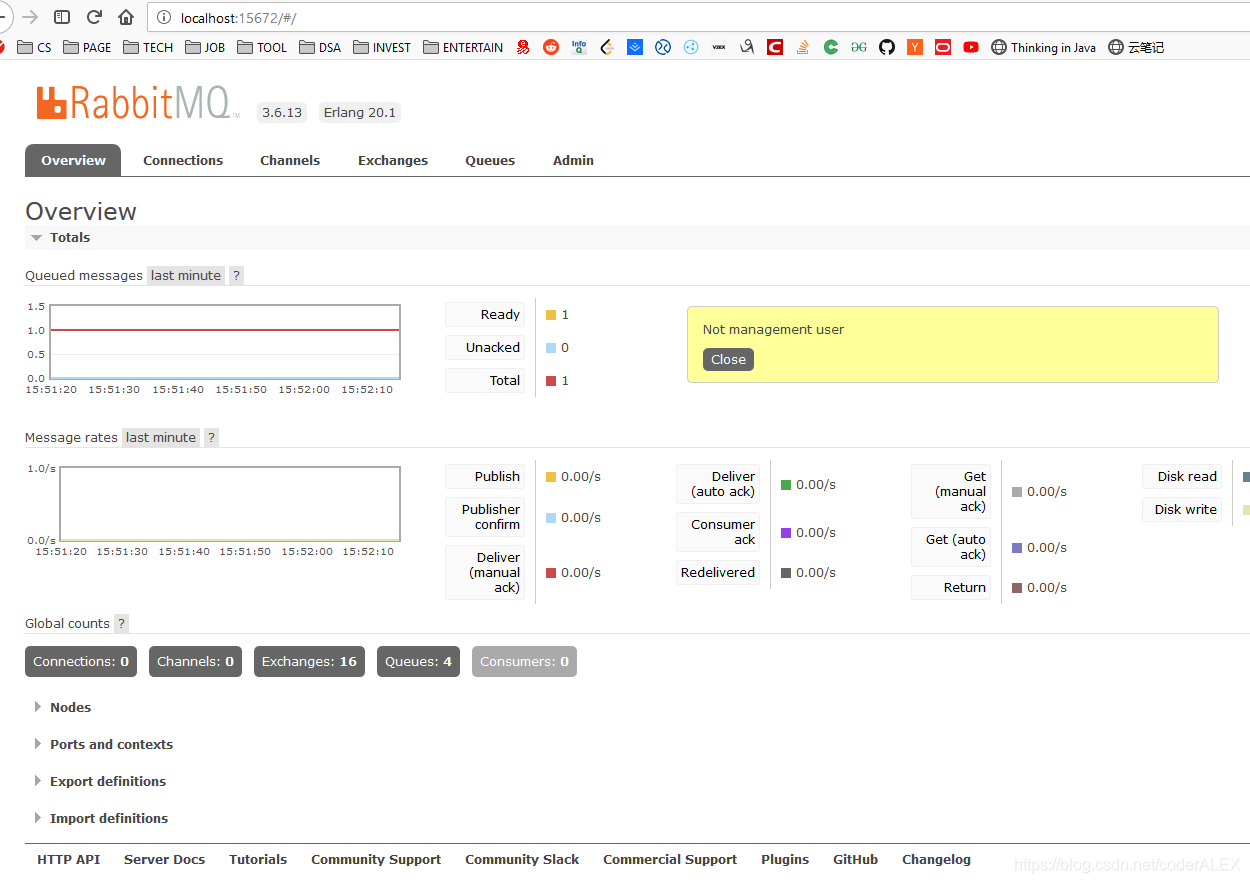Open the Connections: 0 count button
1250x883 pixels.
[x=81, y=661]
